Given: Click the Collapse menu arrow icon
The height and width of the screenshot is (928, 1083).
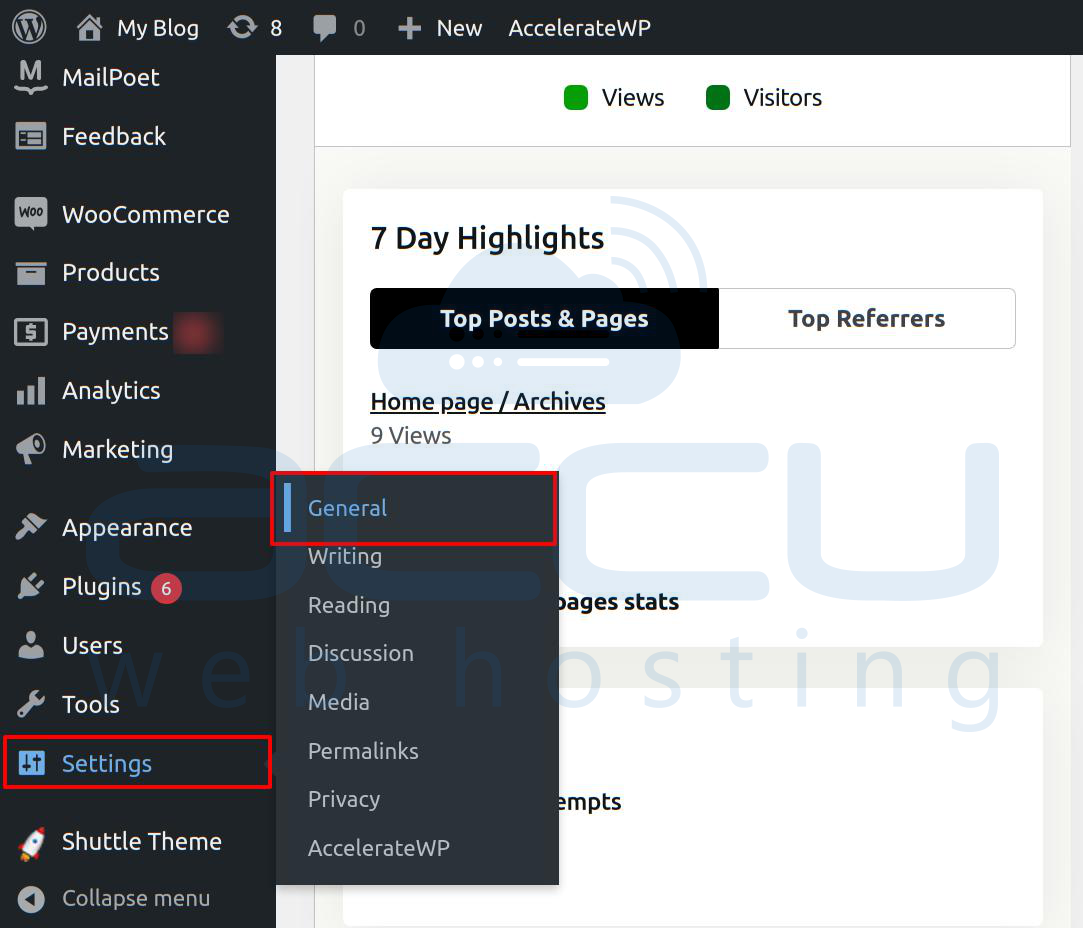Looking at the screenshot, I should 30,899.
